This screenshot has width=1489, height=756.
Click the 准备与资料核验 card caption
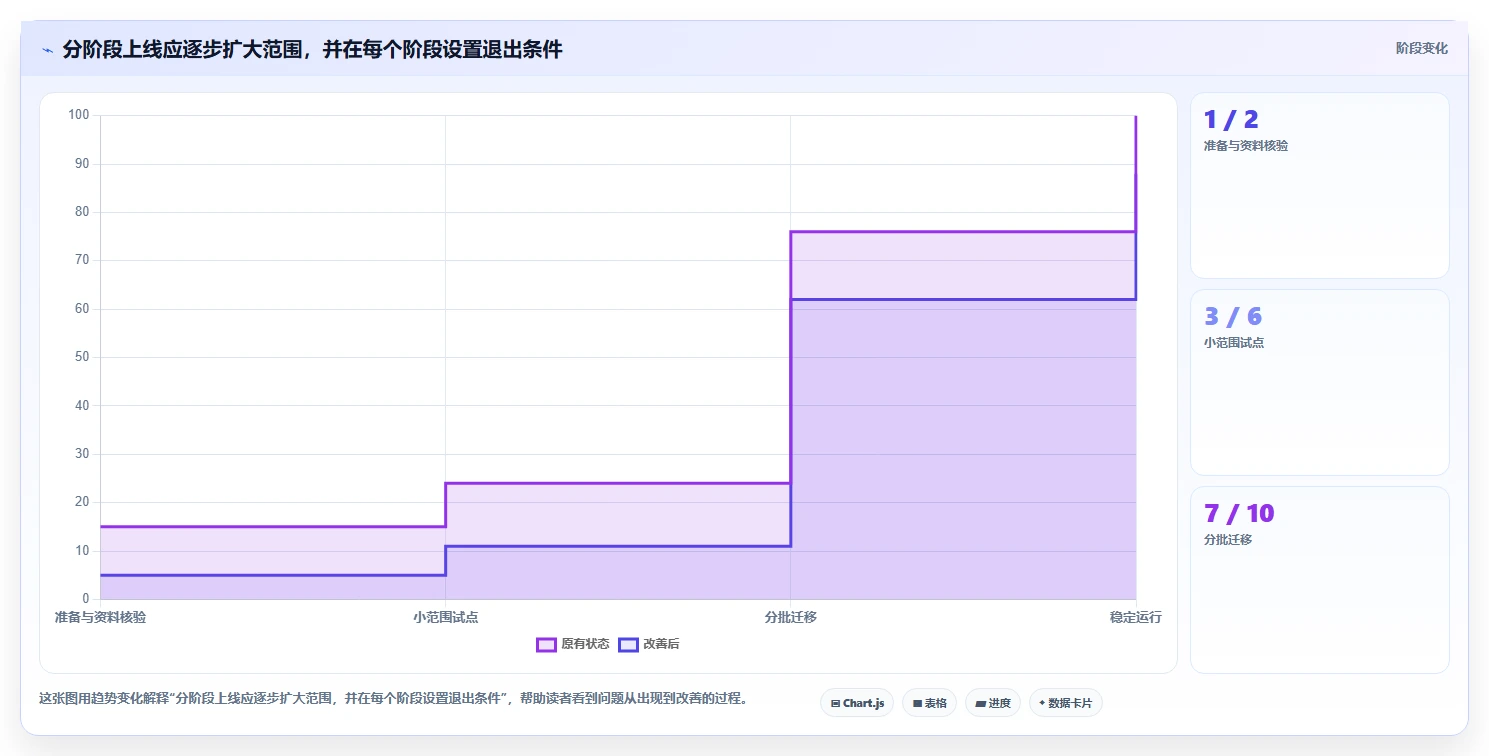(1246, 145)
